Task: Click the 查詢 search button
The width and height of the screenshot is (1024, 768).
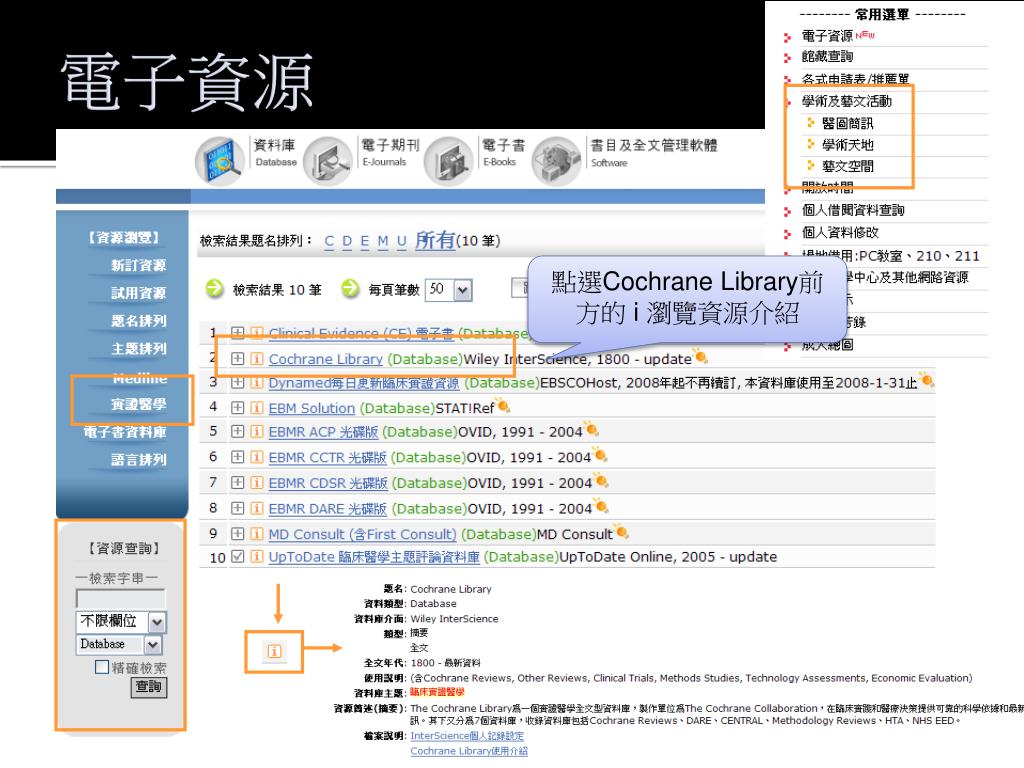Action: [149, 687]
